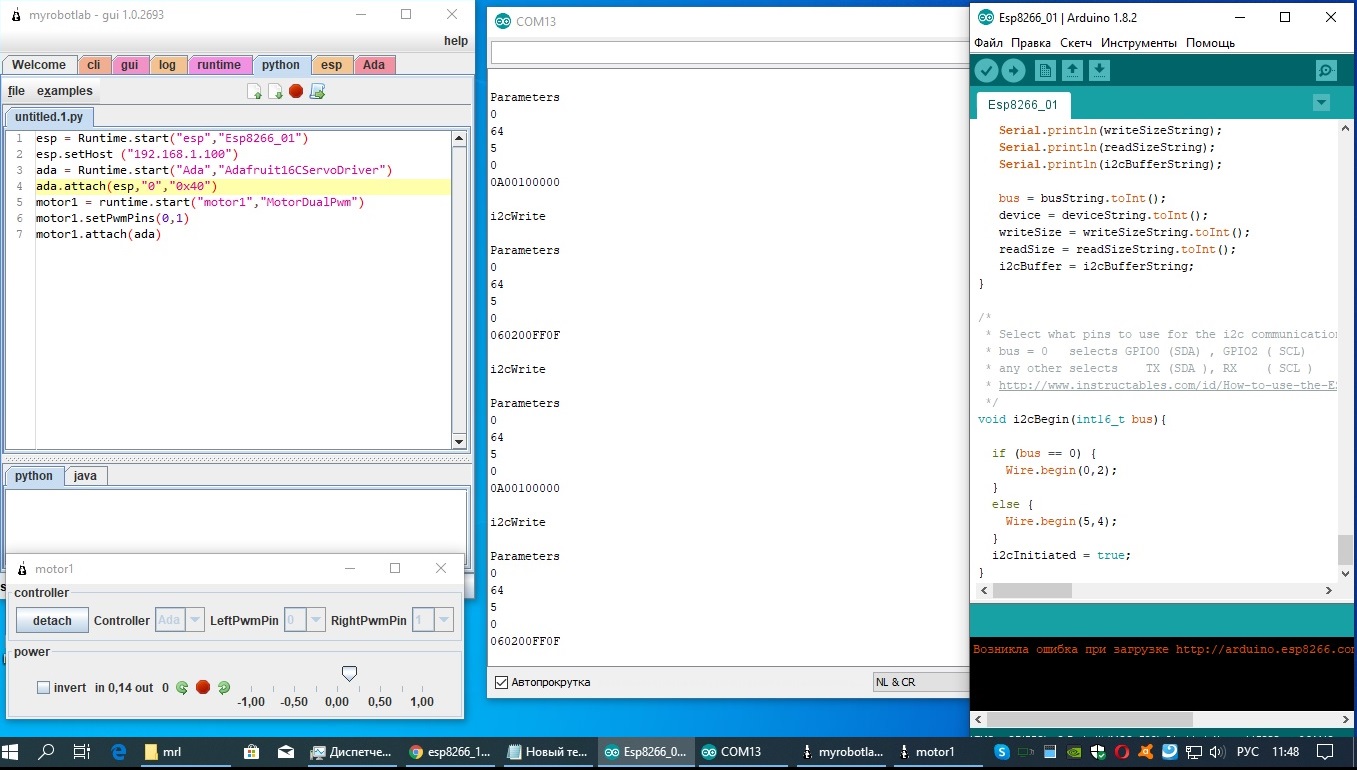Screen dimensions: 1357x770
Task: Switch to the cli tab
Action: [x=94, y=65]
